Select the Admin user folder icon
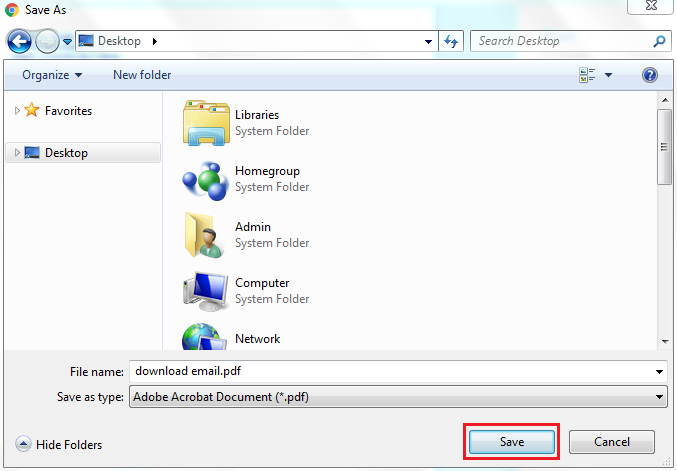Screen dimensions: 677x471 [204, 235]
